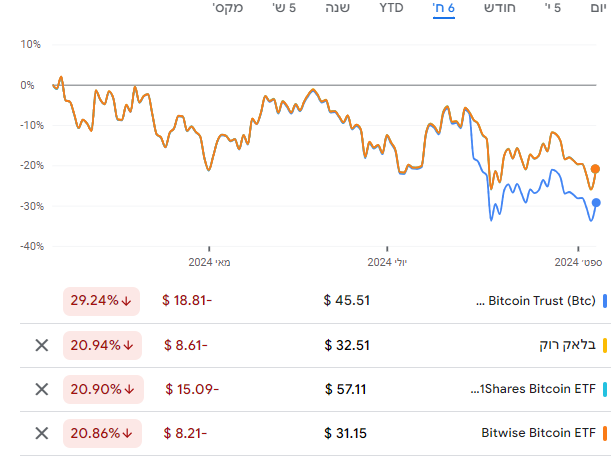Open the בלאק רוק stock listing
This screenshot has height=458, width=611.
567,345
